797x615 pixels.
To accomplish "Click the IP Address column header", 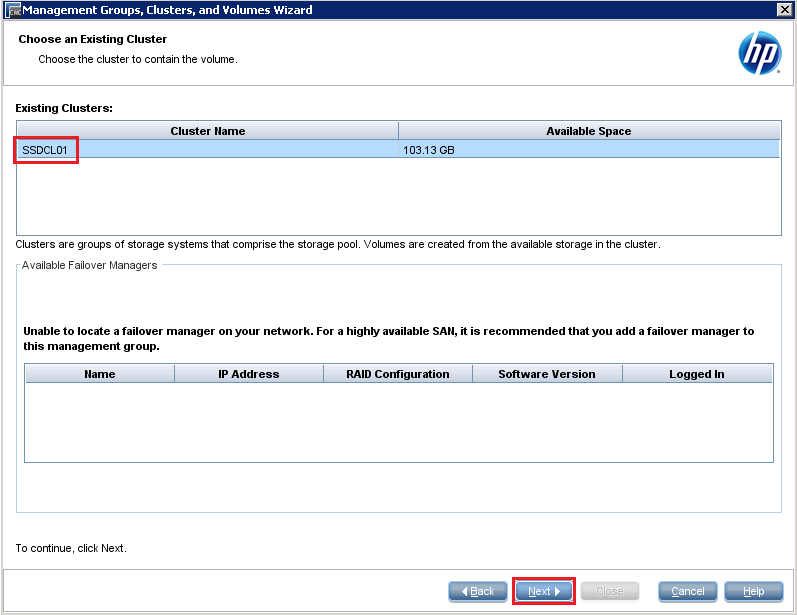I will [x=248, y=374].
